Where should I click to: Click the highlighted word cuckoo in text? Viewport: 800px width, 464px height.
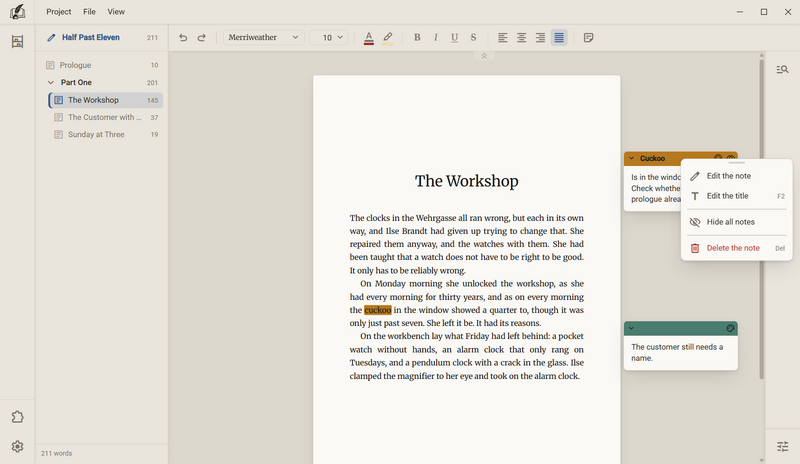378,310
